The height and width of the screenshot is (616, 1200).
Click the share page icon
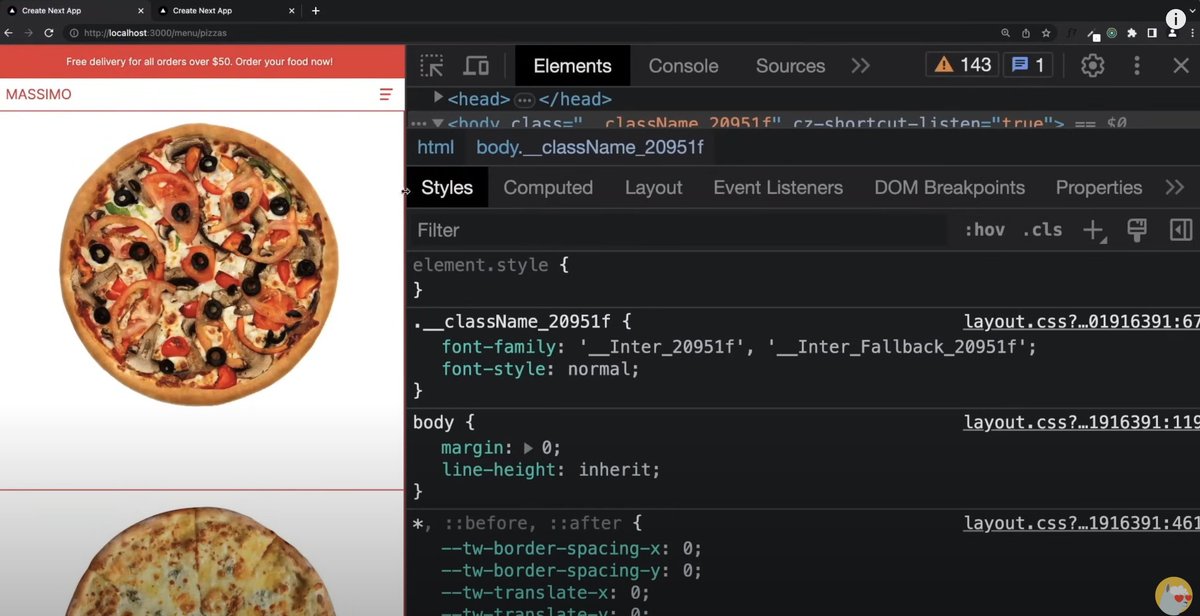click(x=1025, y=33)
